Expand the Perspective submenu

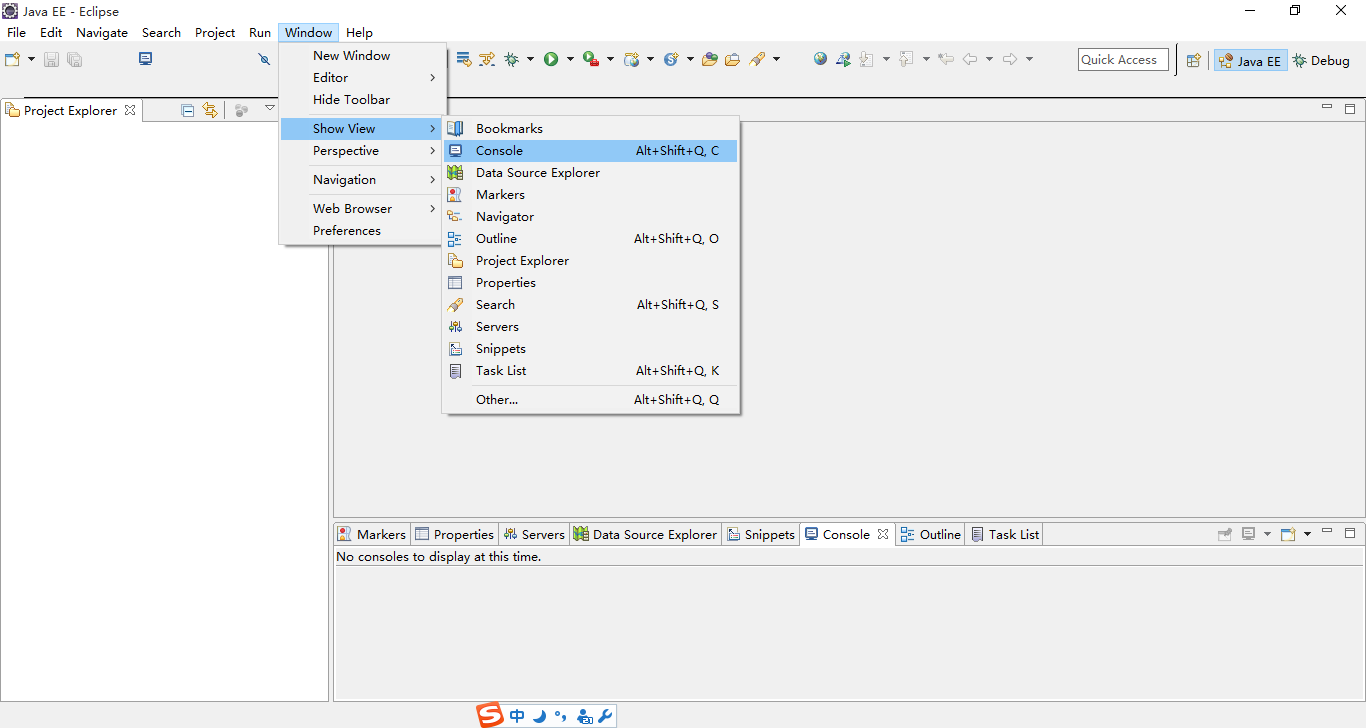362,151
